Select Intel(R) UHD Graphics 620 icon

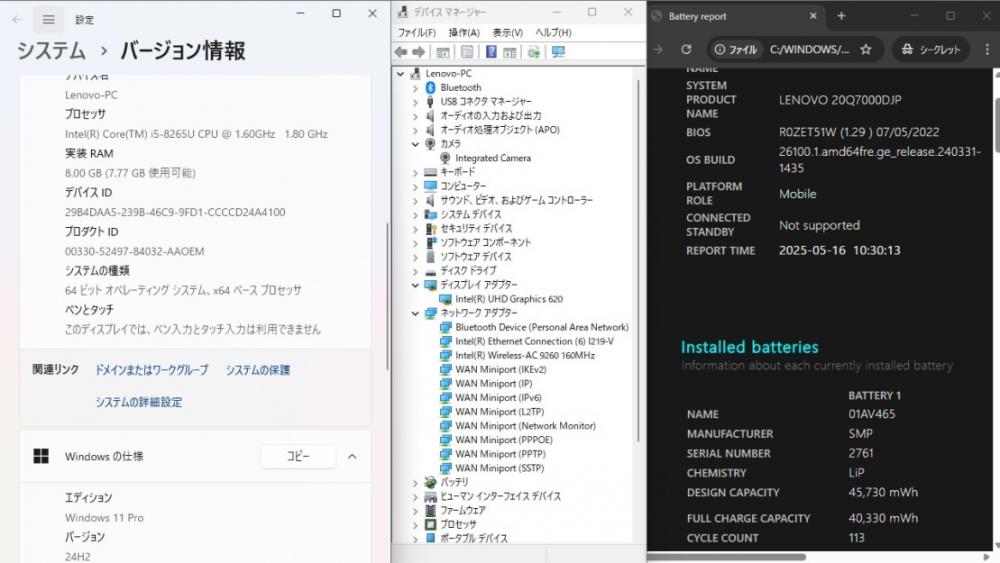446,298
